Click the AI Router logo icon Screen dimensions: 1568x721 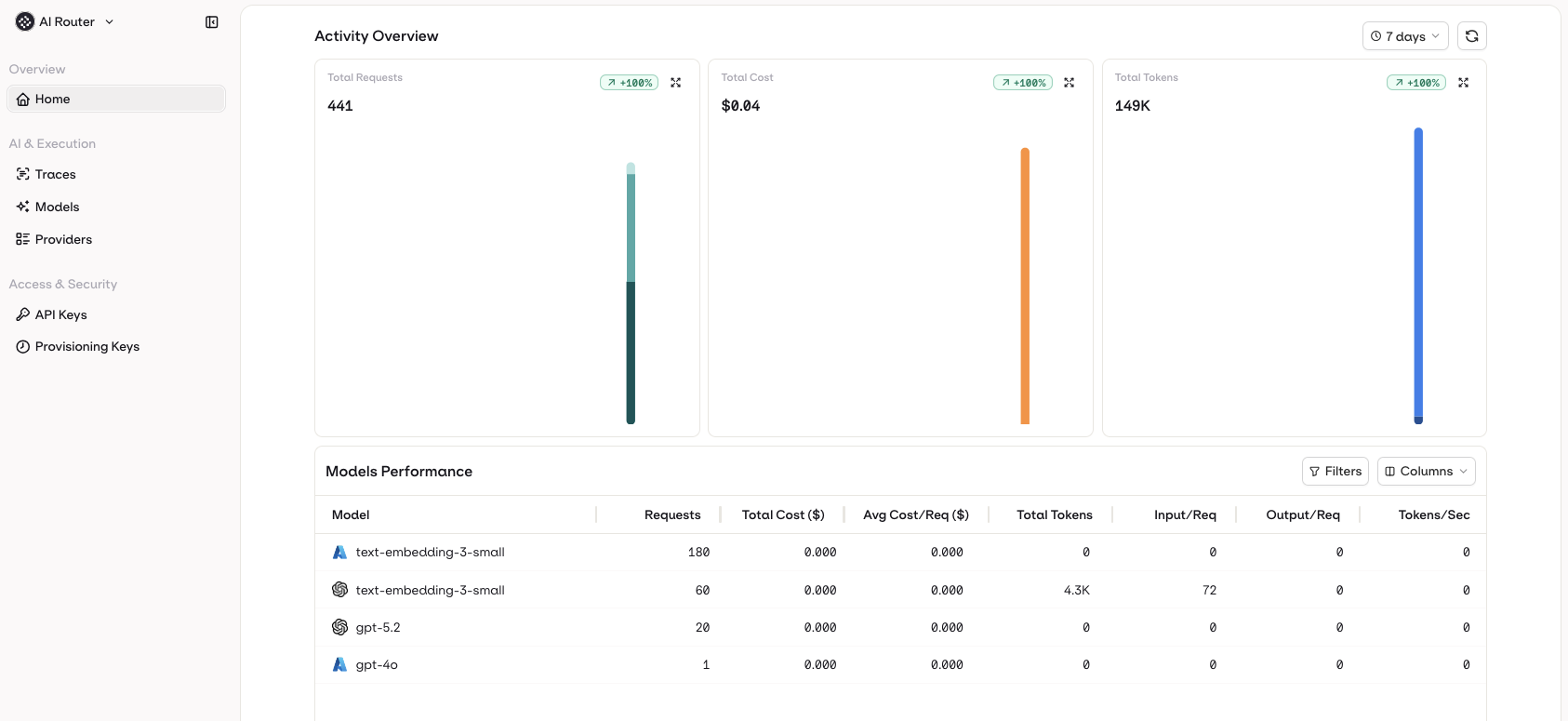point(25,21)
